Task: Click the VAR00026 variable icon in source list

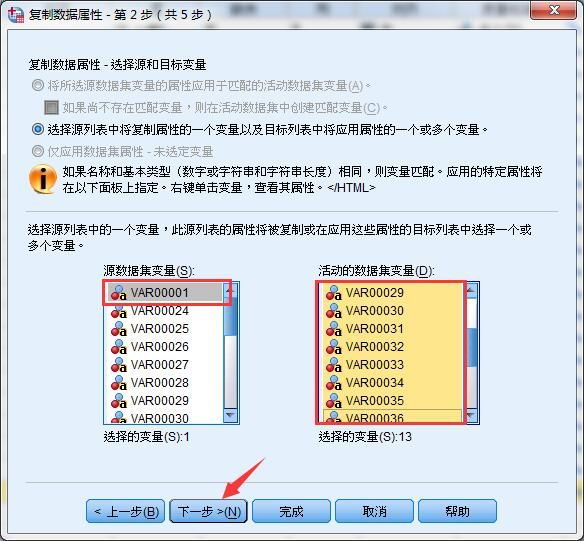Action: 119,347
